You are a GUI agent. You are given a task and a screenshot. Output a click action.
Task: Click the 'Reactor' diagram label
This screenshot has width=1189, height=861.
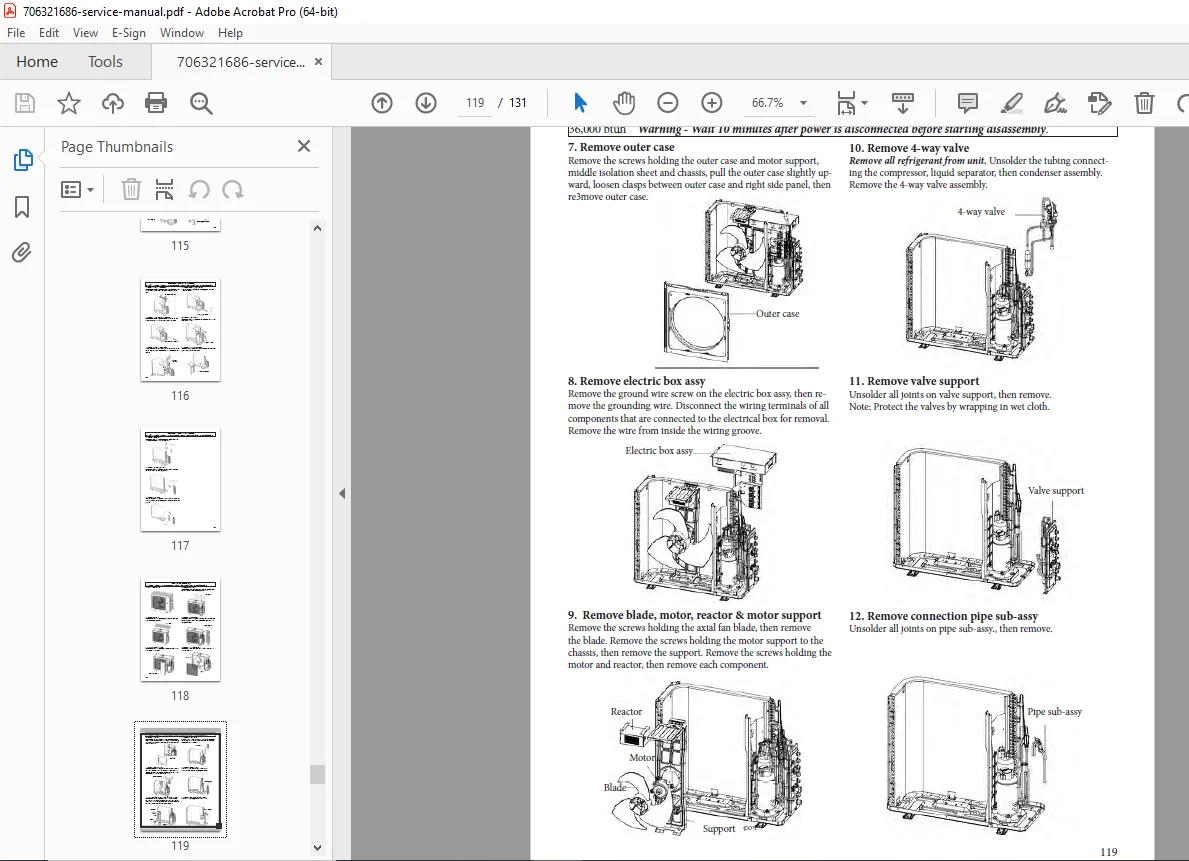626,712
